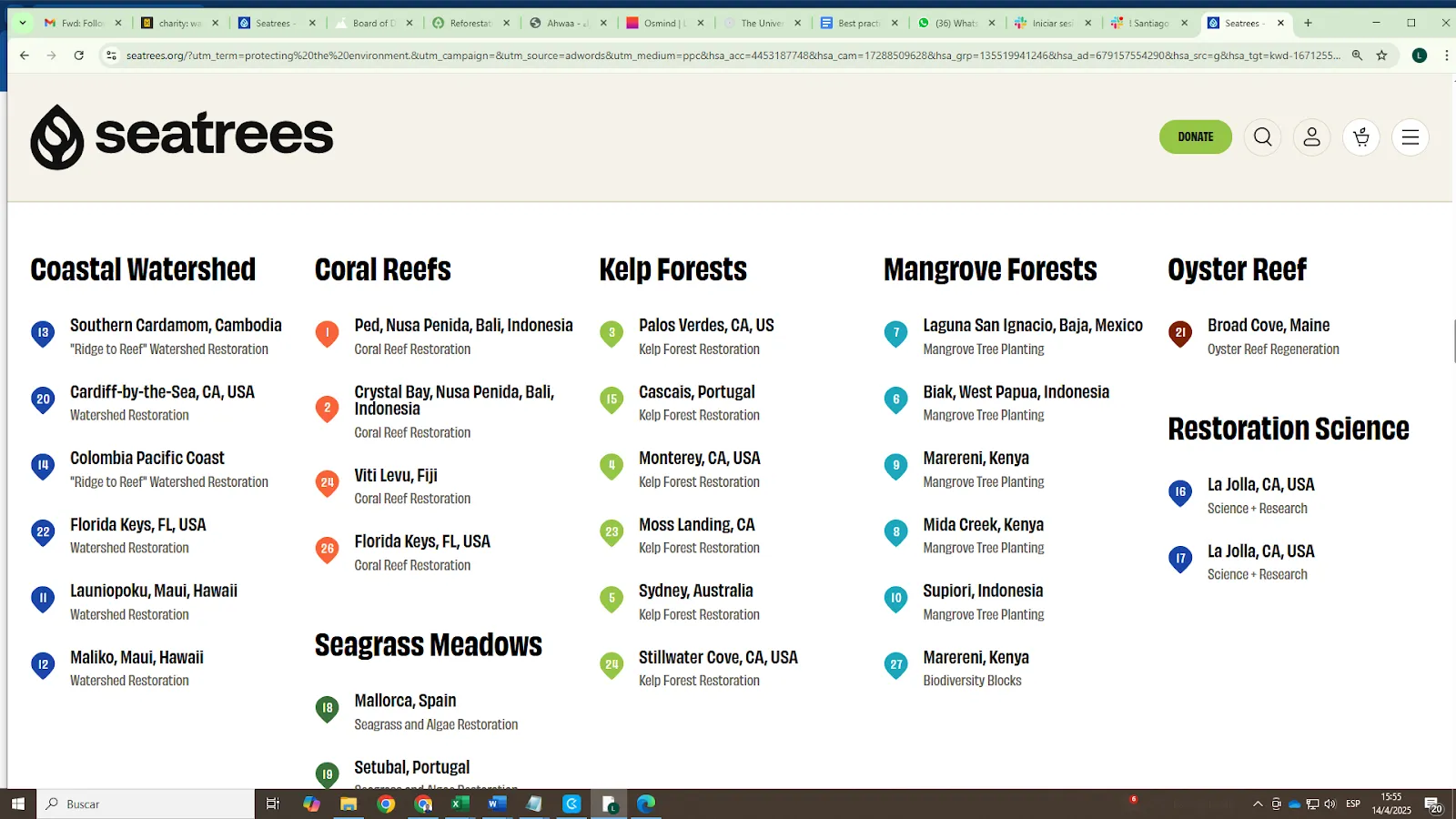Open Excel from the taskbar
1456x819 pixels.
click(x=460, y=804)
